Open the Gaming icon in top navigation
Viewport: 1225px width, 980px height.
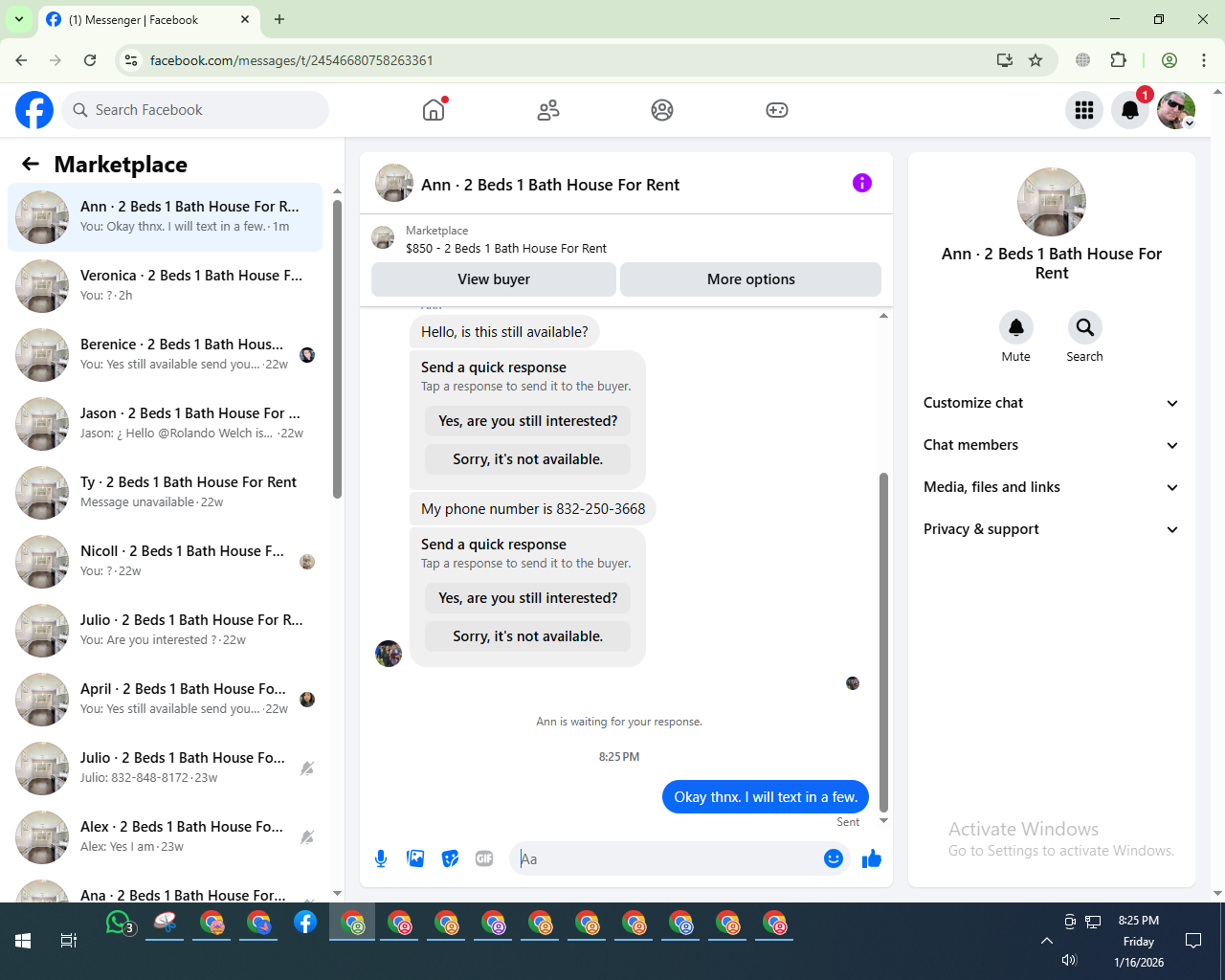coord(777,110)
